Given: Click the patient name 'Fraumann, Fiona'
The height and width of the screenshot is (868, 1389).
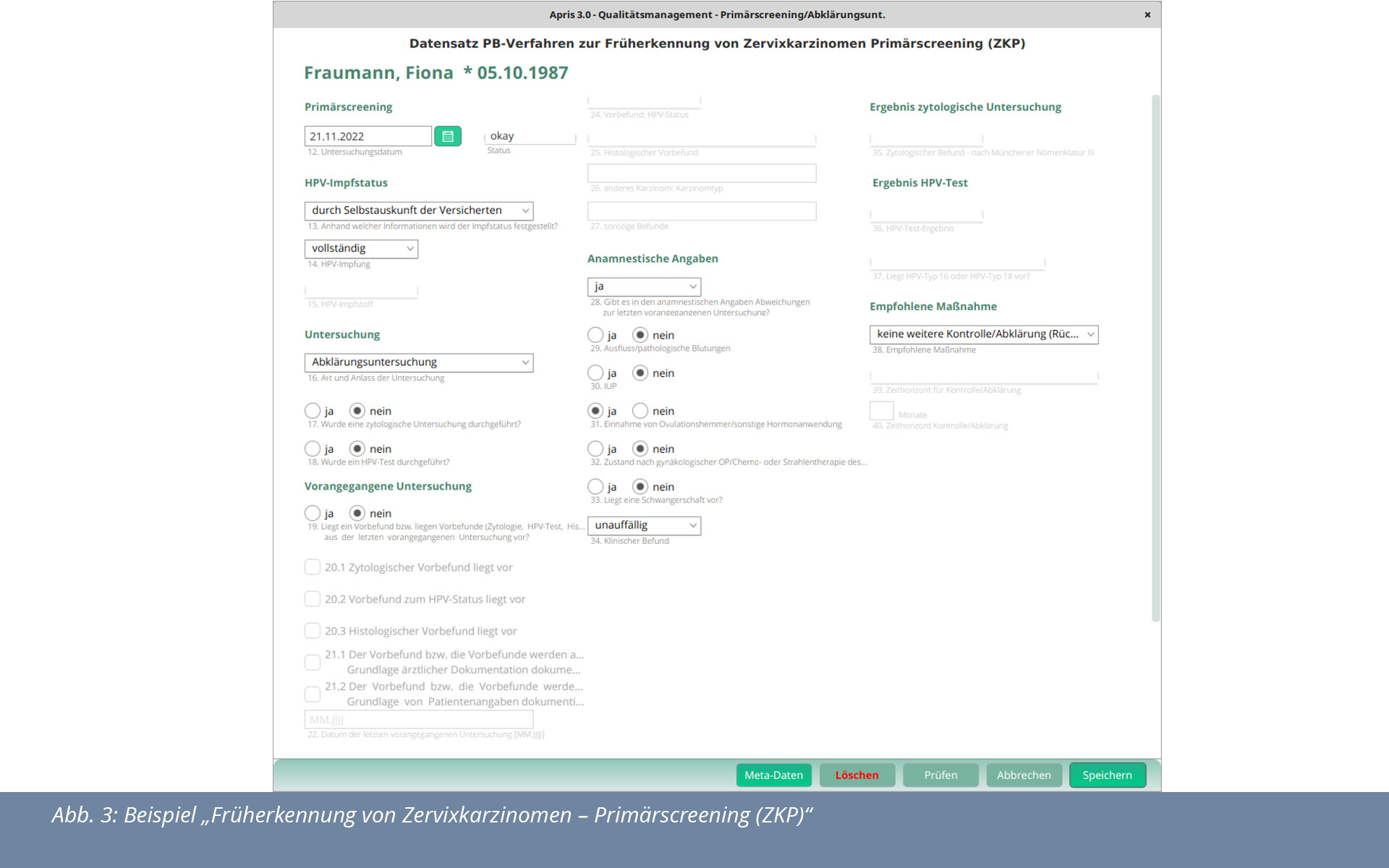Looking at the screenshot, I should click(x=378, y=73).
